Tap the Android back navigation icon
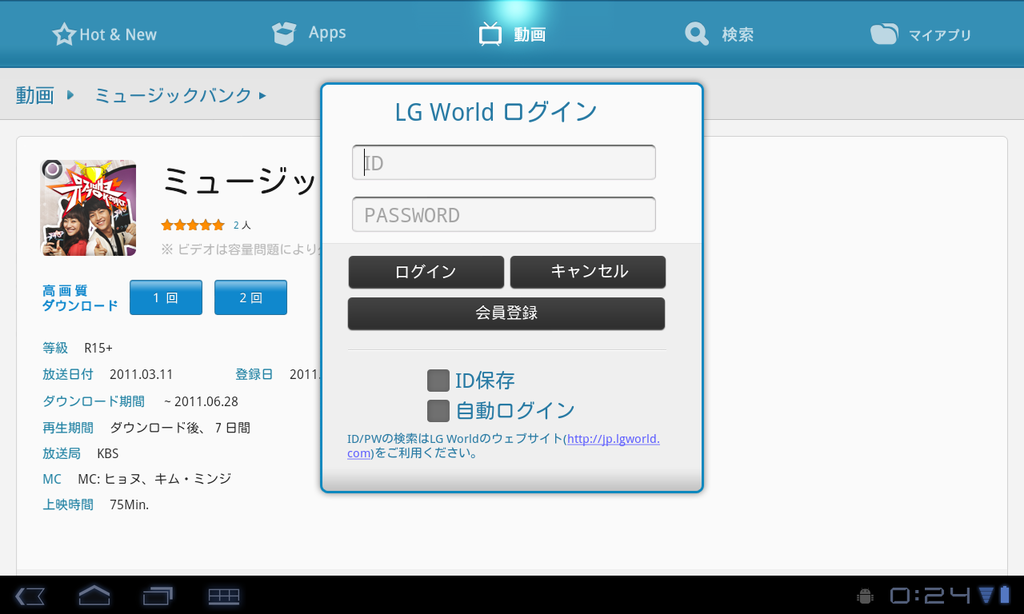This screenshot has height=614, width=1024. [x=30, y=596]
